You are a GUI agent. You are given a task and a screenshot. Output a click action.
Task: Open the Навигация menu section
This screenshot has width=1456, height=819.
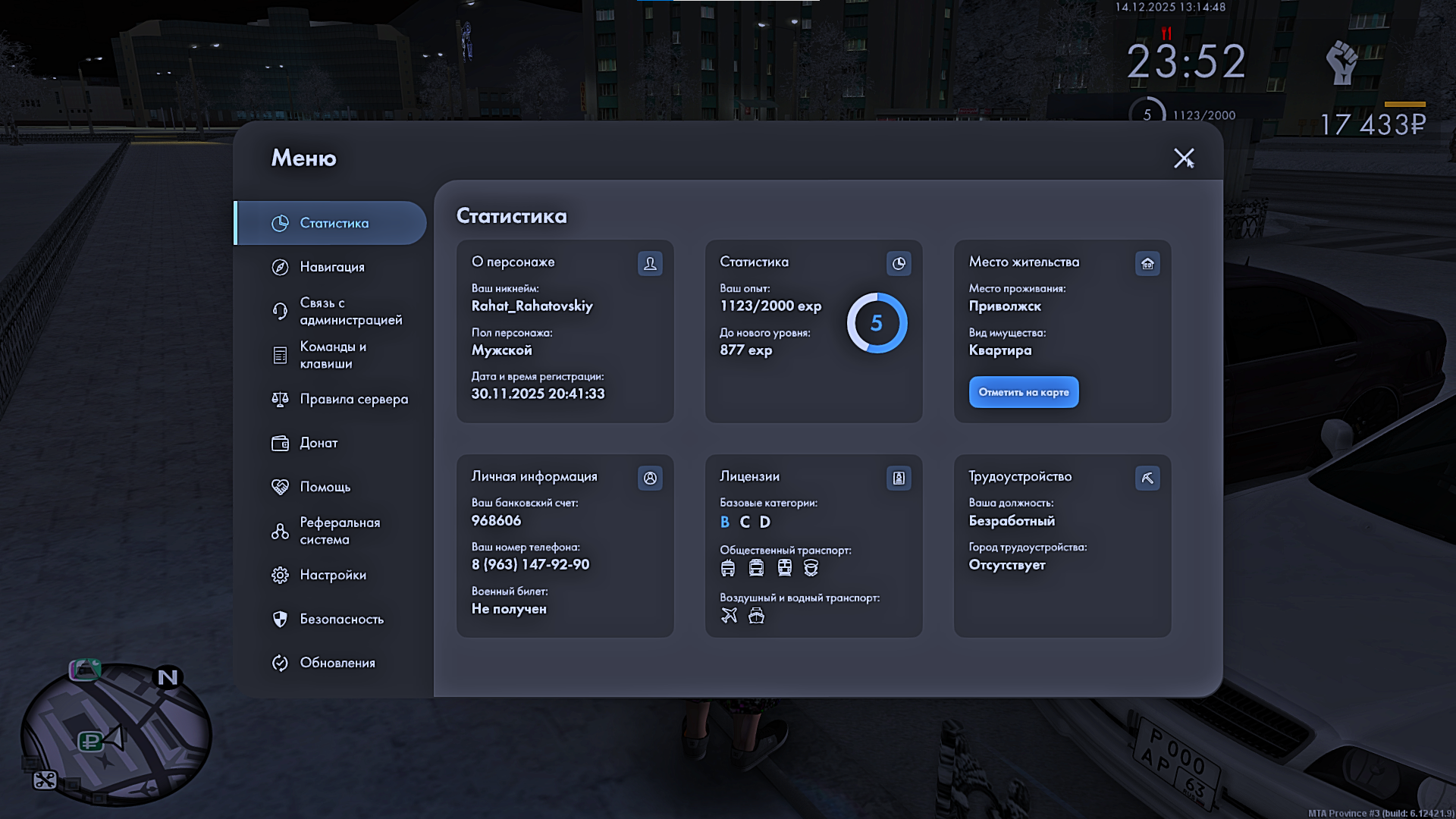(331, 267)
